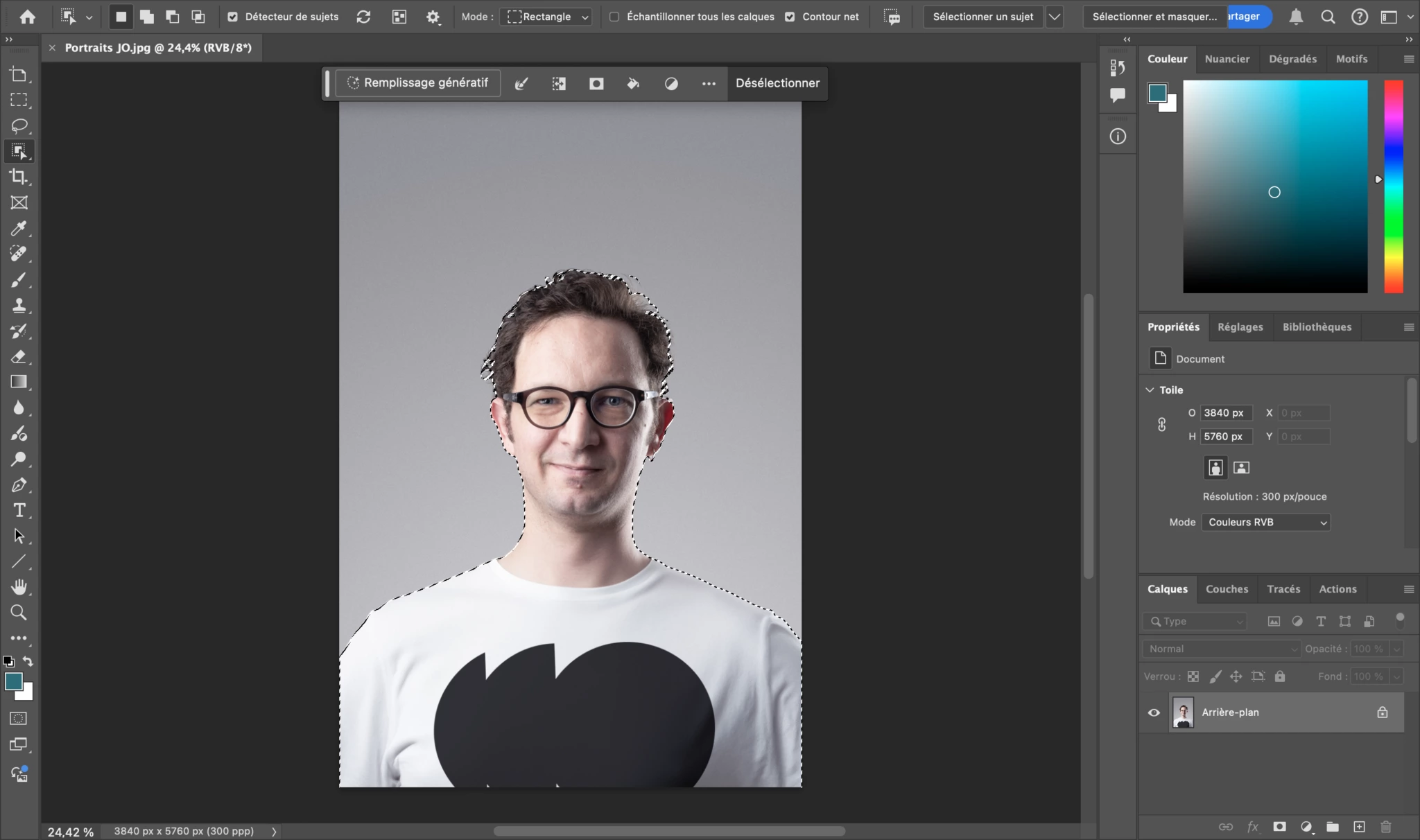Switch to the Réglages tab

(x=1240, y=327)
